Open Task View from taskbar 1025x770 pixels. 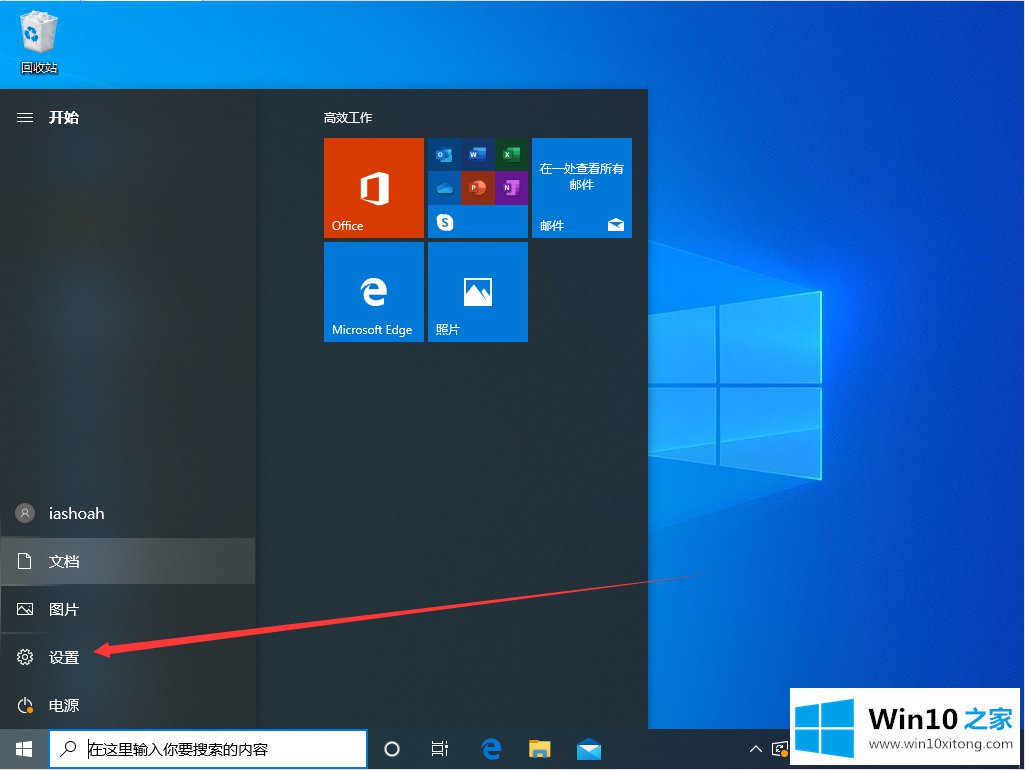point(440,749)
